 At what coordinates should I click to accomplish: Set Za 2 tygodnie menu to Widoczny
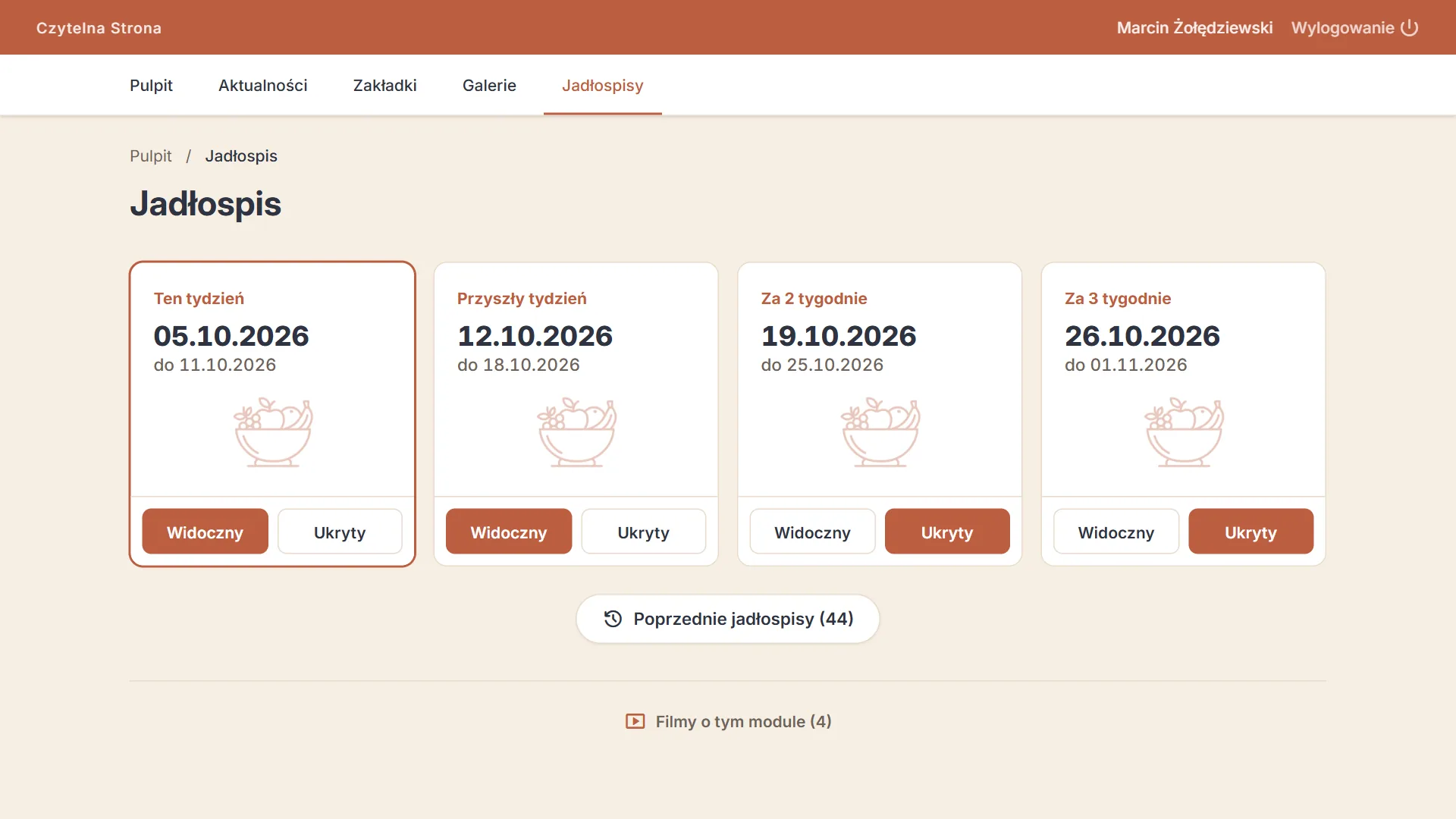tap(812, 532)
